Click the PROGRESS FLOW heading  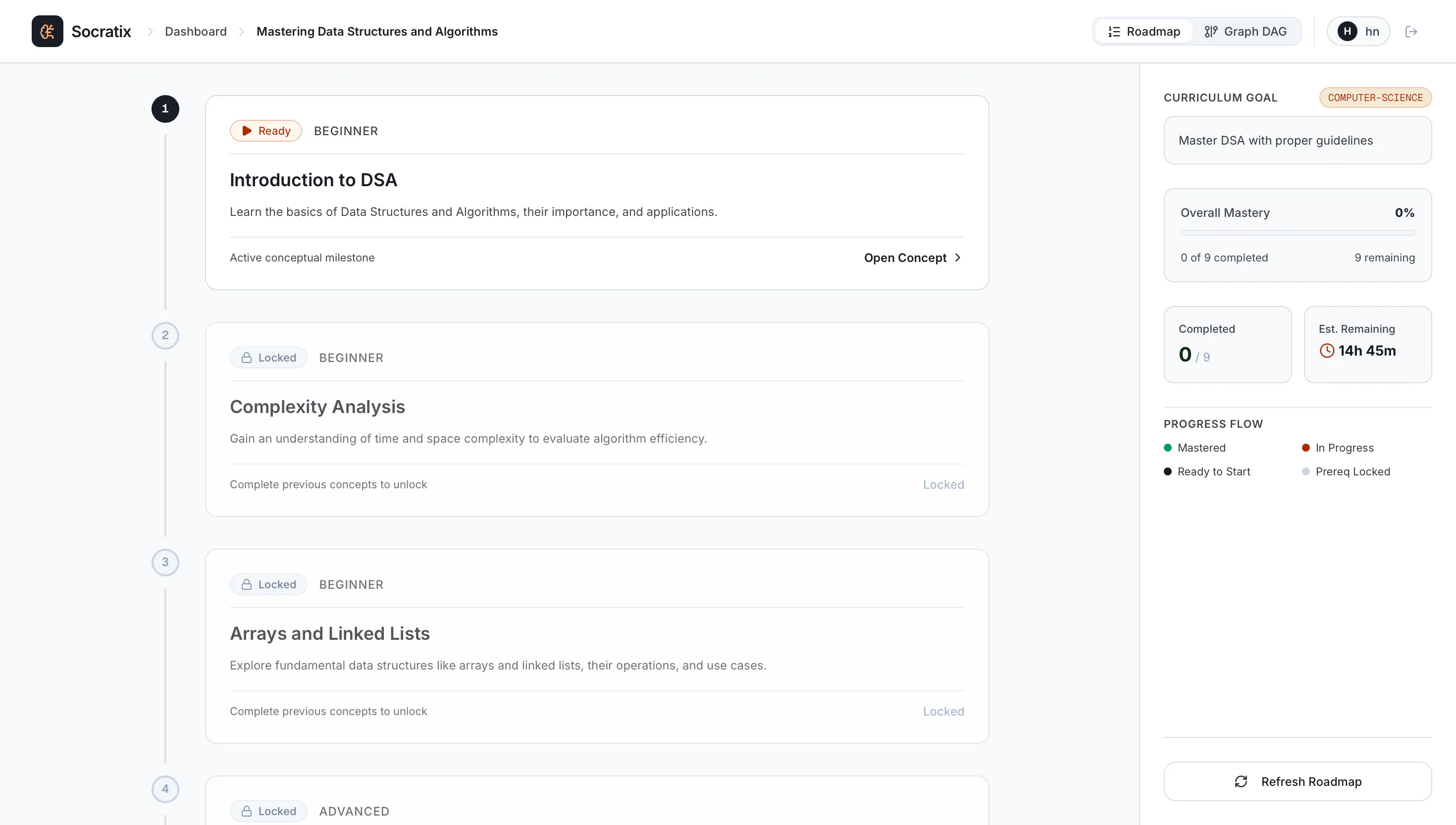[1213, 424]
